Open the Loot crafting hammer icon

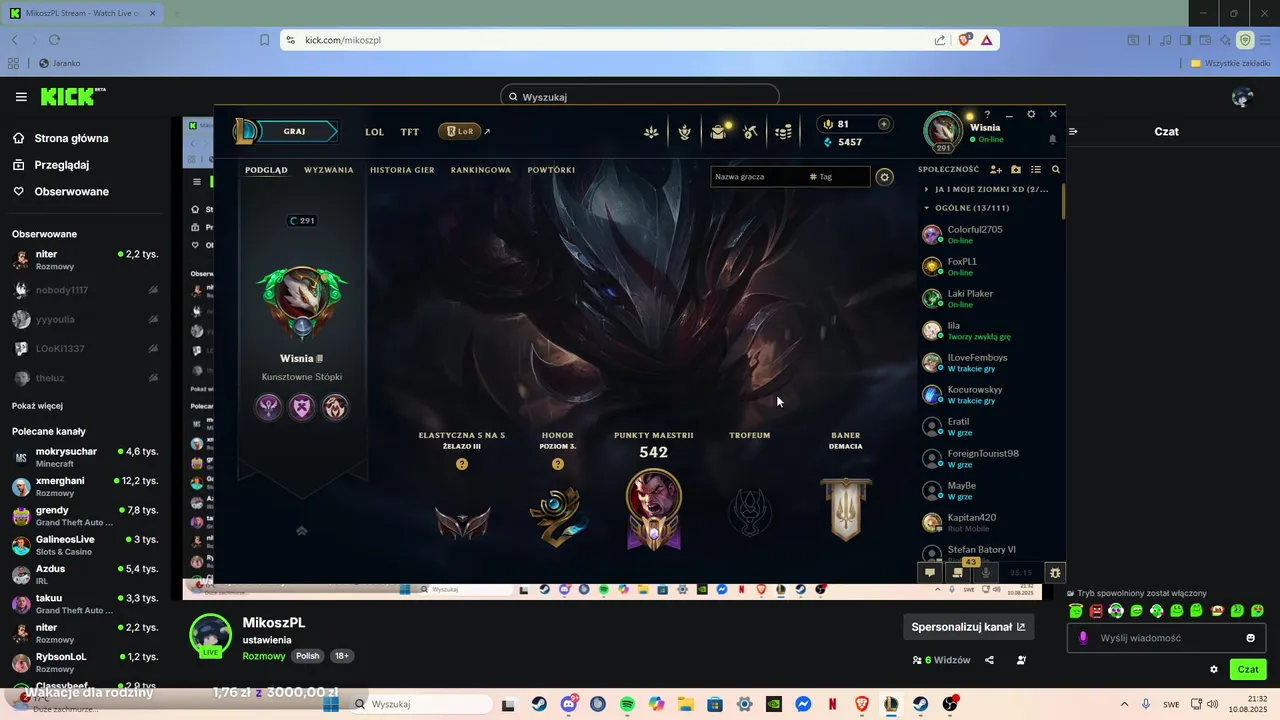tap(750, 132)
